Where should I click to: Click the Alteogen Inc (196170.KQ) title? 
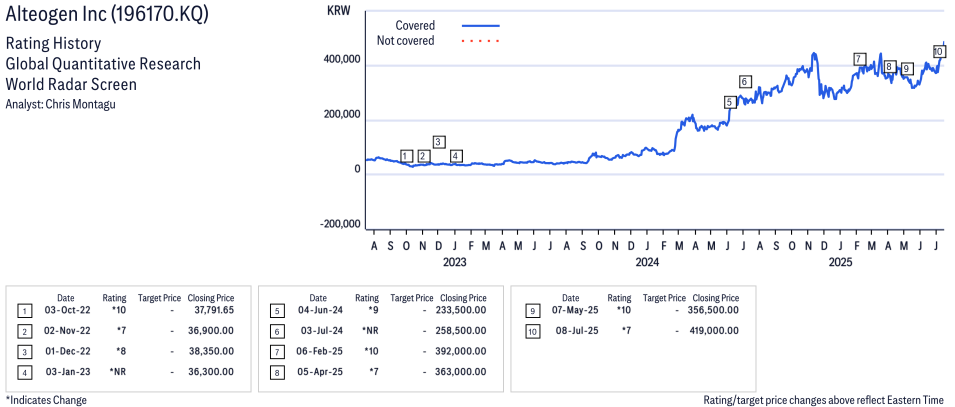point(107,15)
